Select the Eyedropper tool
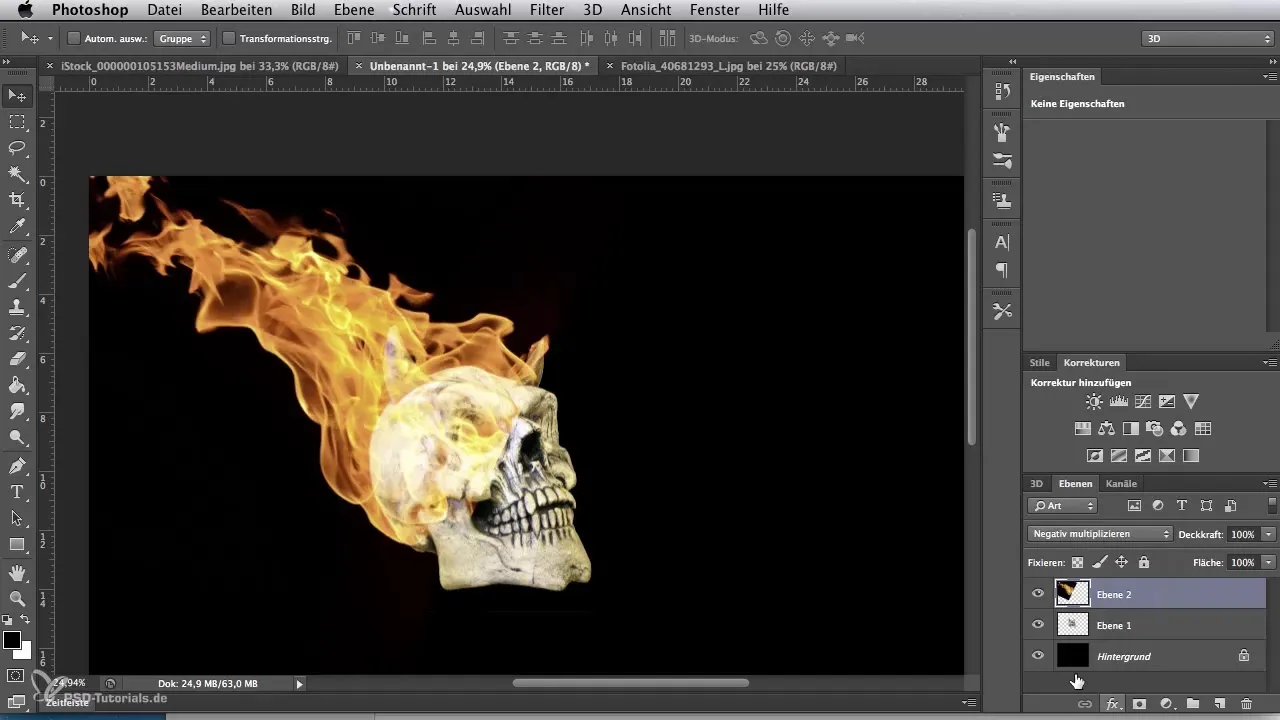This screenshot has height=720, width=1280. pos(17,227)
